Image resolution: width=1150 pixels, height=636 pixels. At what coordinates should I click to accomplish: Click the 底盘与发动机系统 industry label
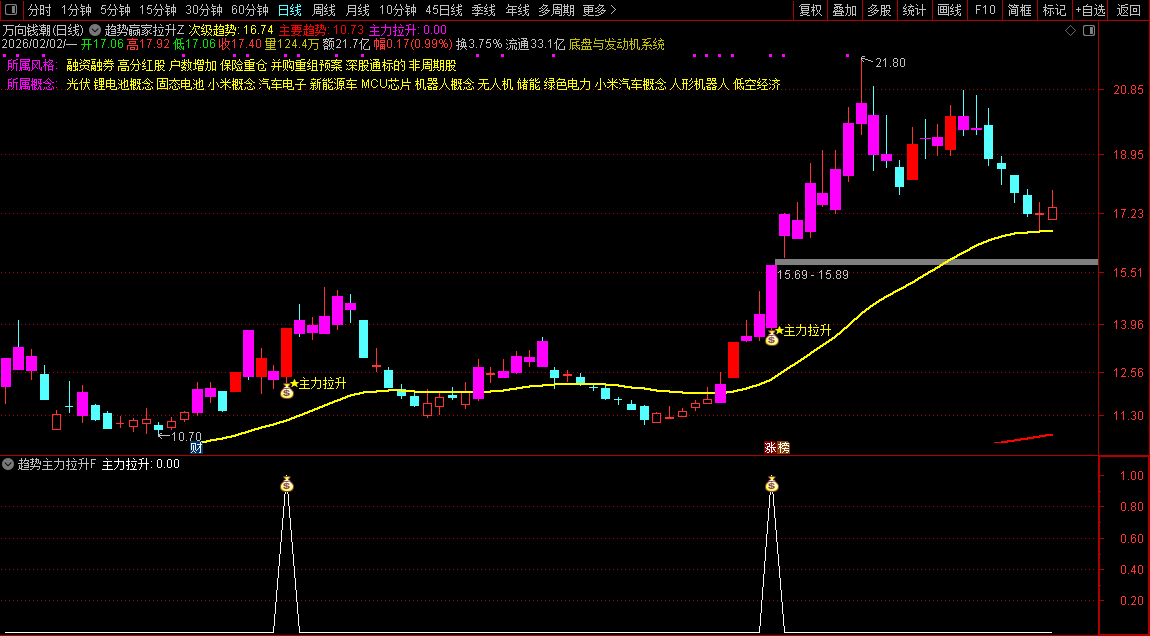tap(617, 44)
